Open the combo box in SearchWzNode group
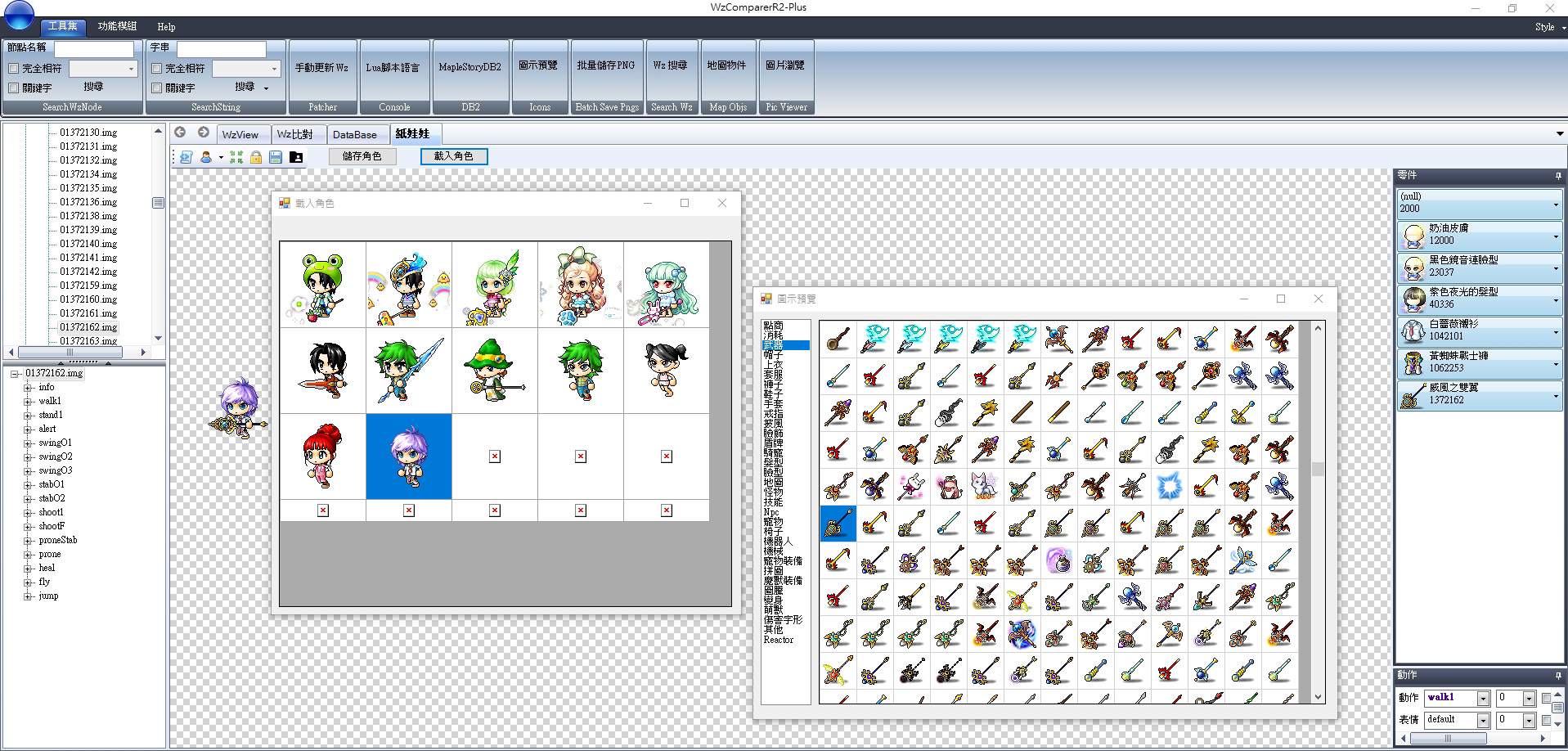 tap(103, 69)
